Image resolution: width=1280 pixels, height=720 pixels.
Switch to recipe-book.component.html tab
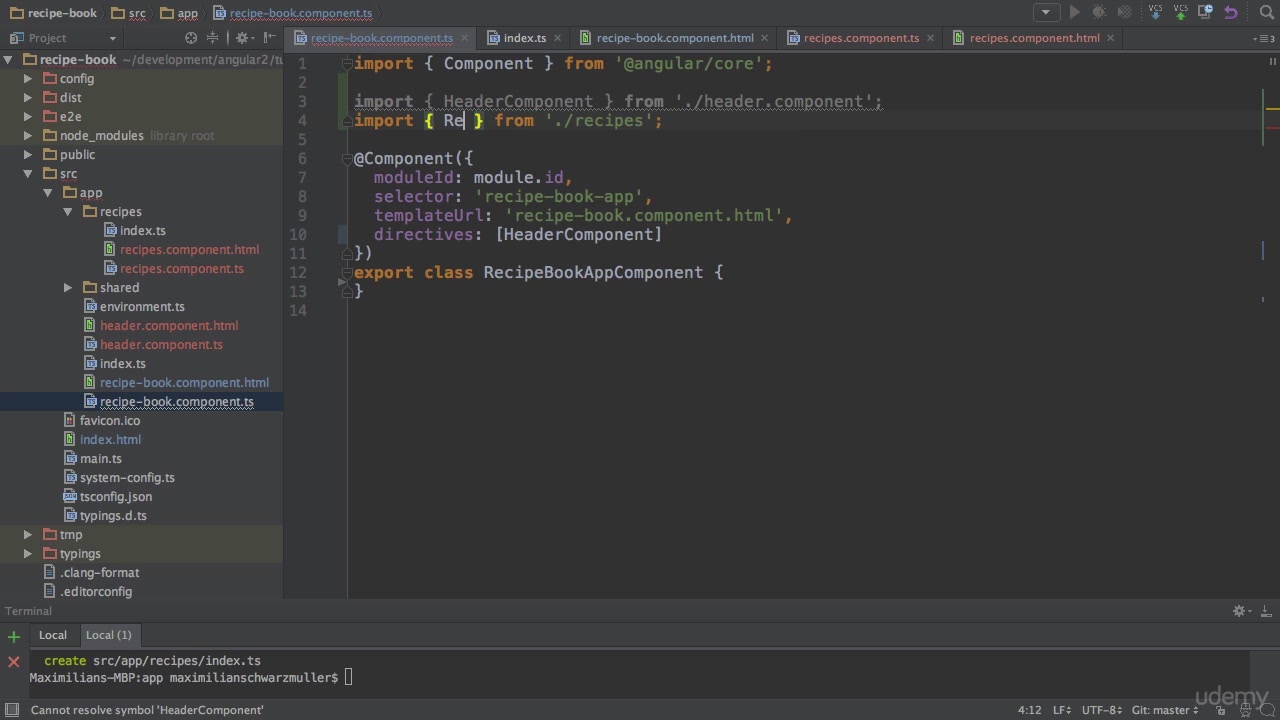coord(675,38)
